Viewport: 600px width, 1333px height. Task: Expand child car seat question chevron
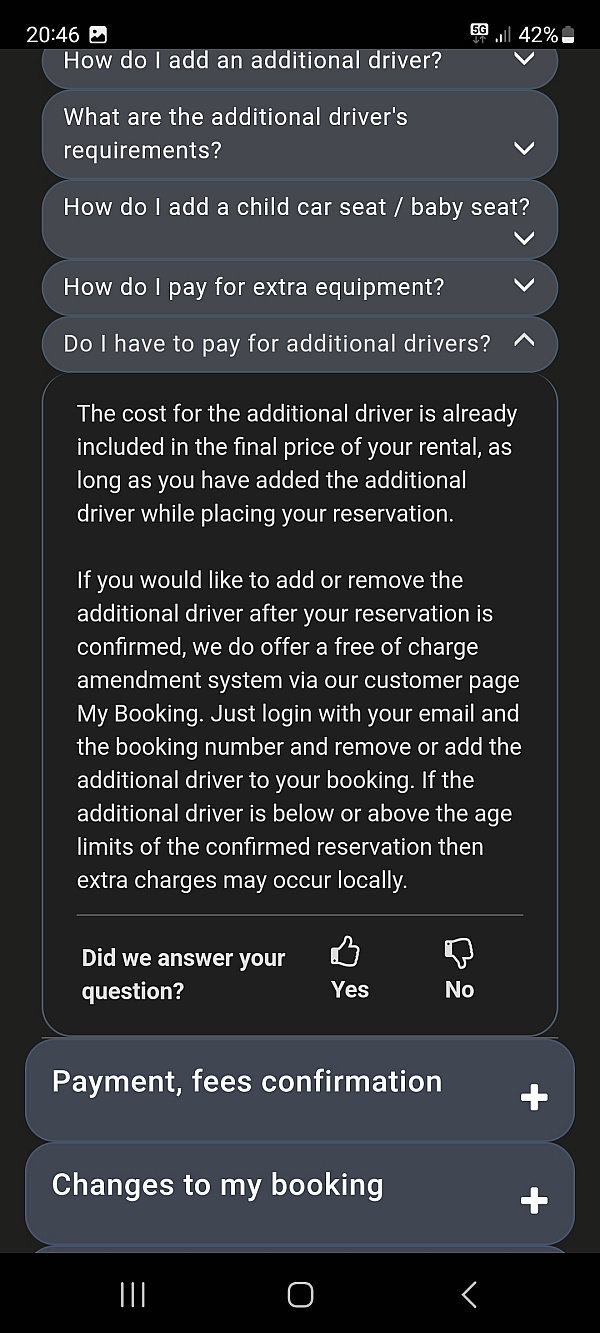(x=523, y=238)
